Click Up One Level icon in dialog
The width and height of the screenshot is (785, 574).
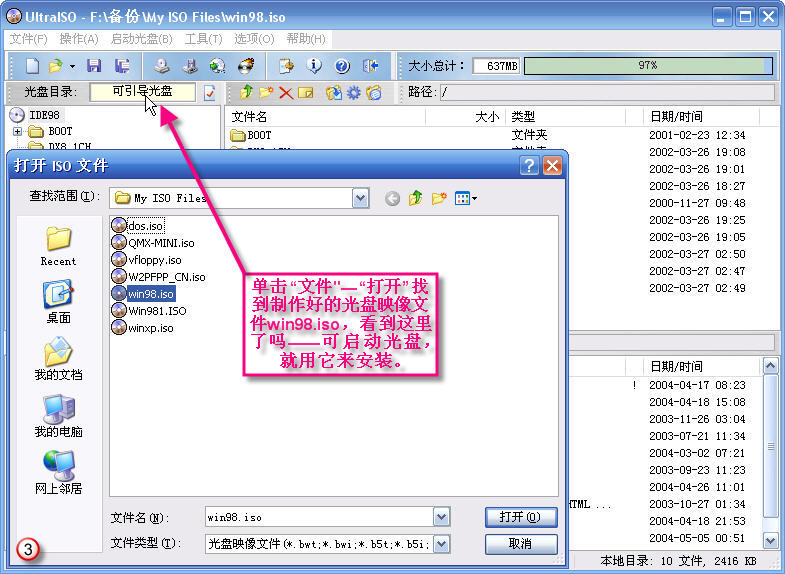[x=416, y=198]
